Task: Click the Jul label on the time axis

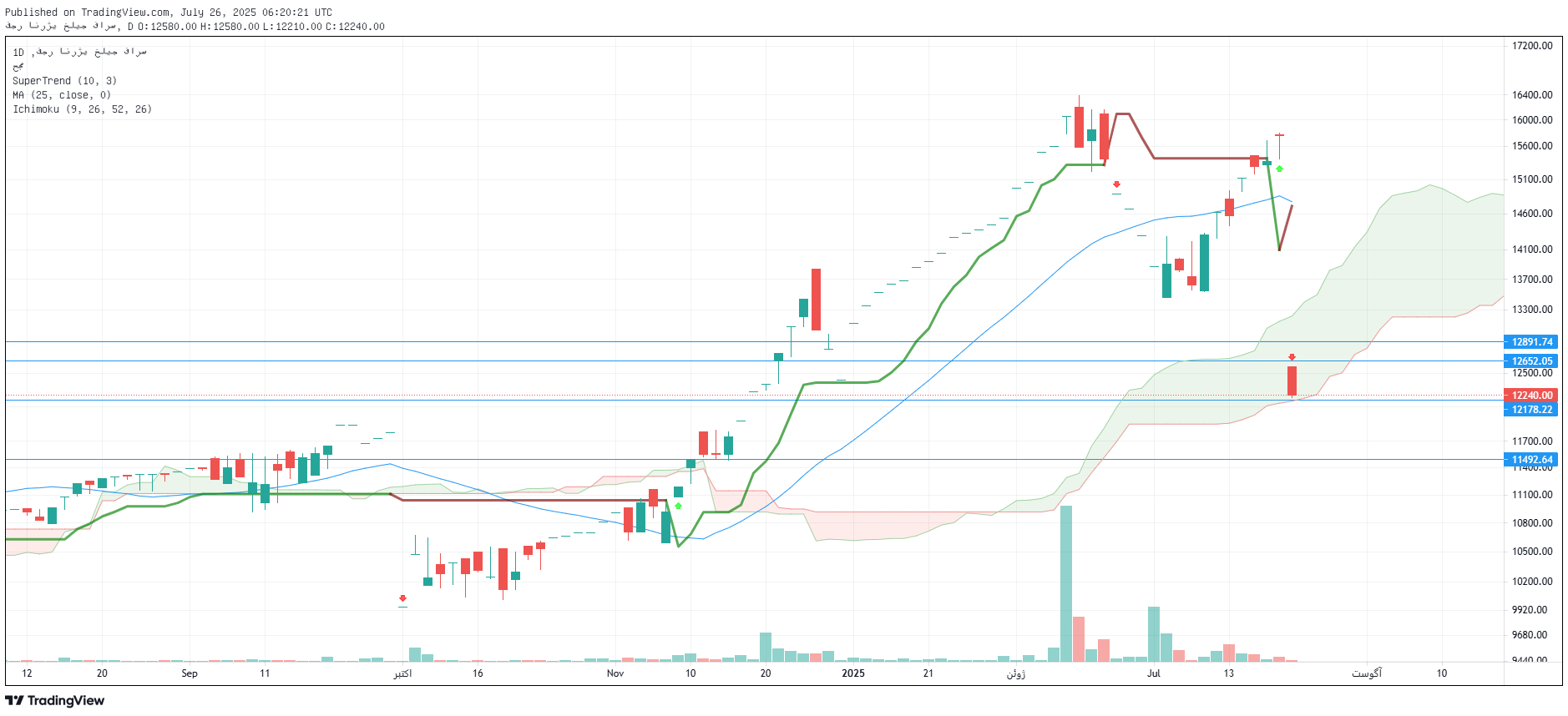Action: pos(1153,673)
